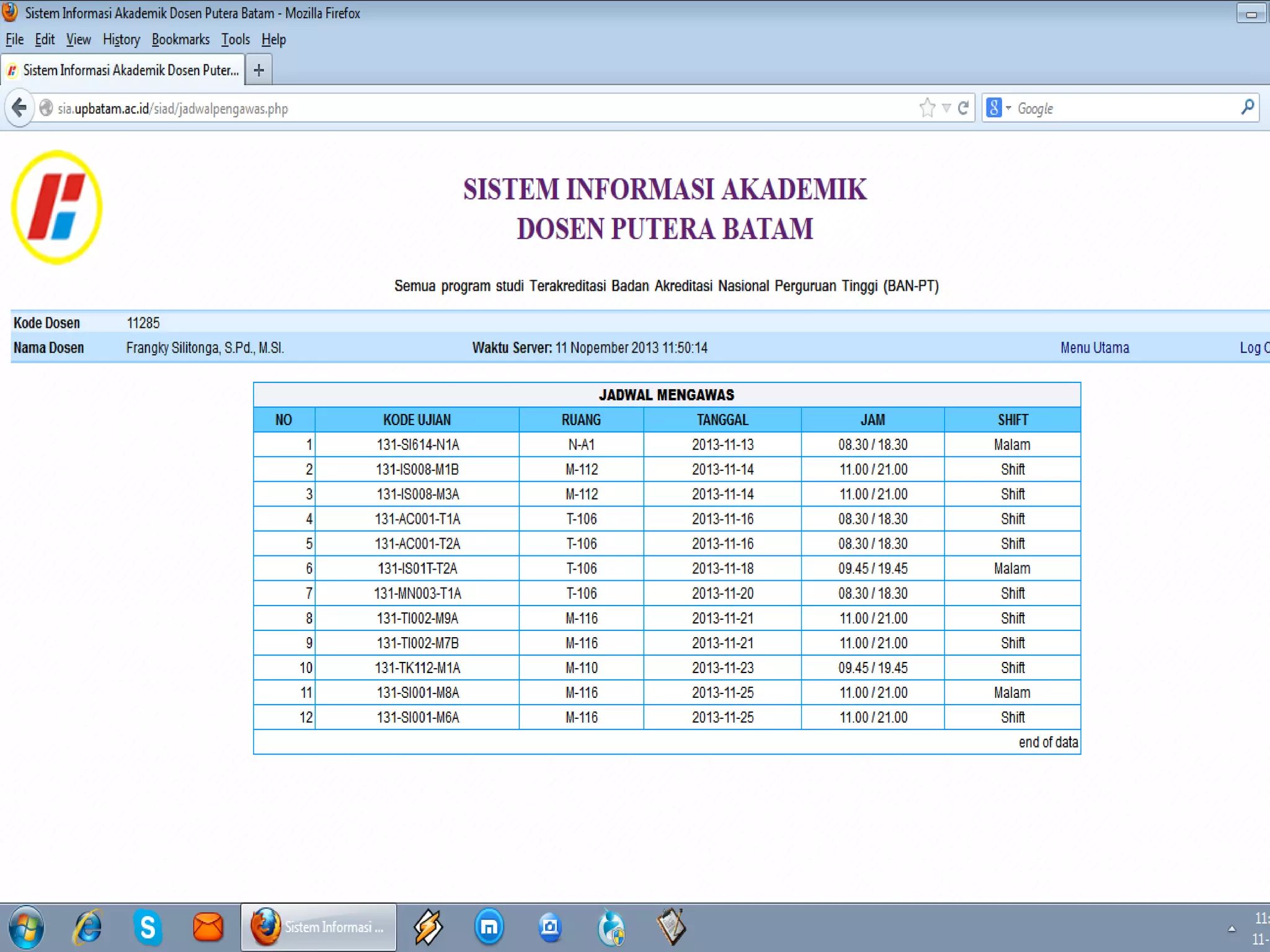The image size is (1270, 952).
Task: Click the Menu Utama link
Action: [x=1095, y=348]
